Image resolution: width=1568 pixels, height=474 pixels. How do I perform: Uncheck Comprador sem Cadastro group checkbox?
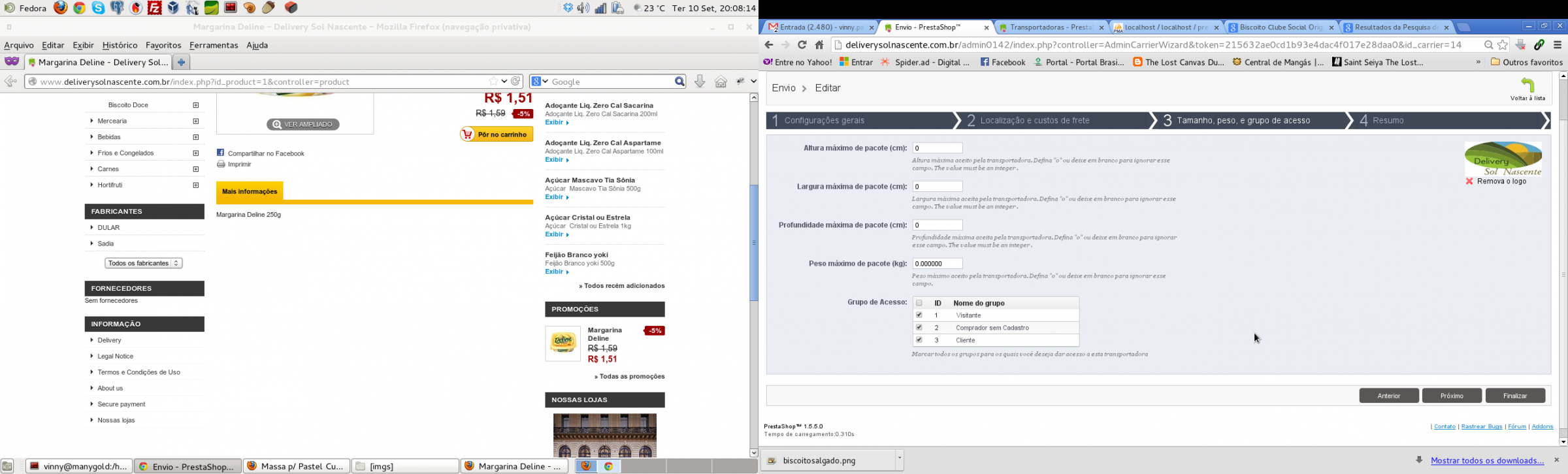[919, 328]
